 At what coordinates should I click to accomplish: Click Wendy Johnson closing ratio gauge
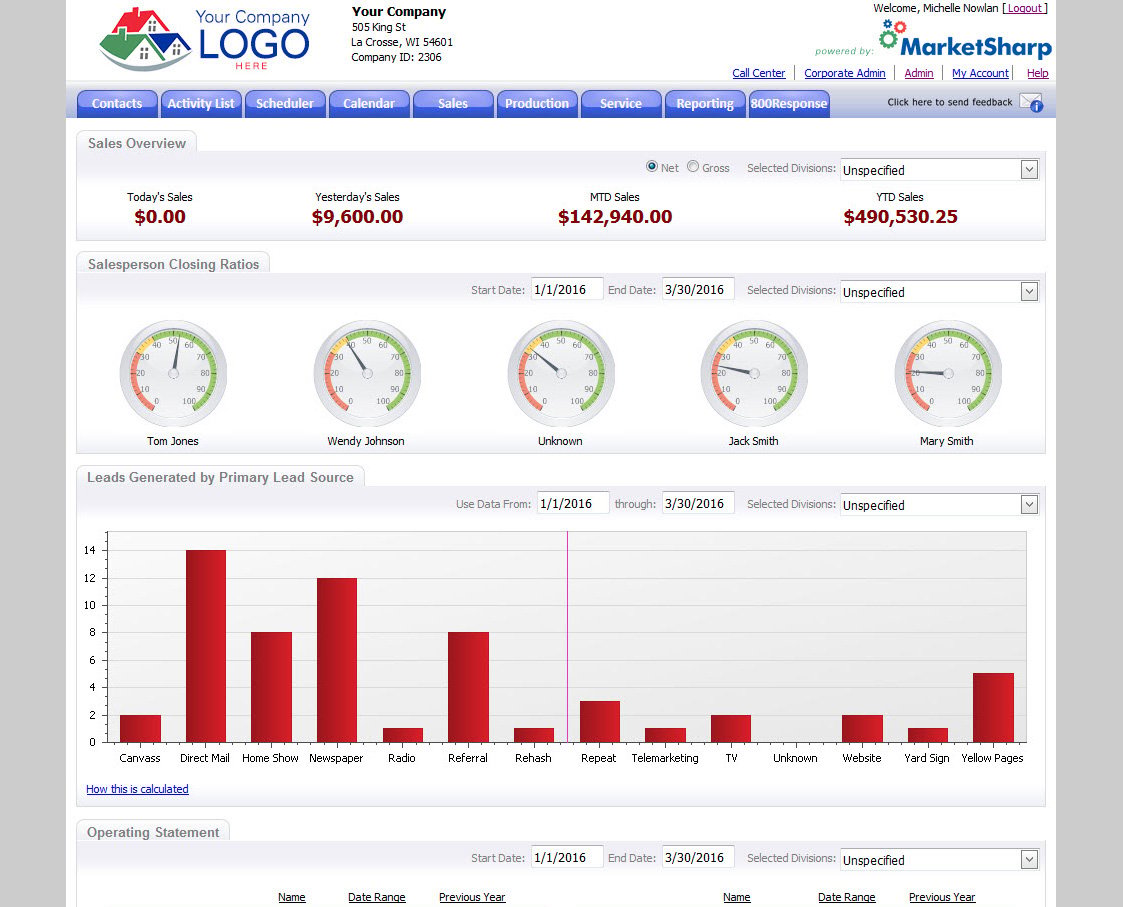click(x=367, y=373)
